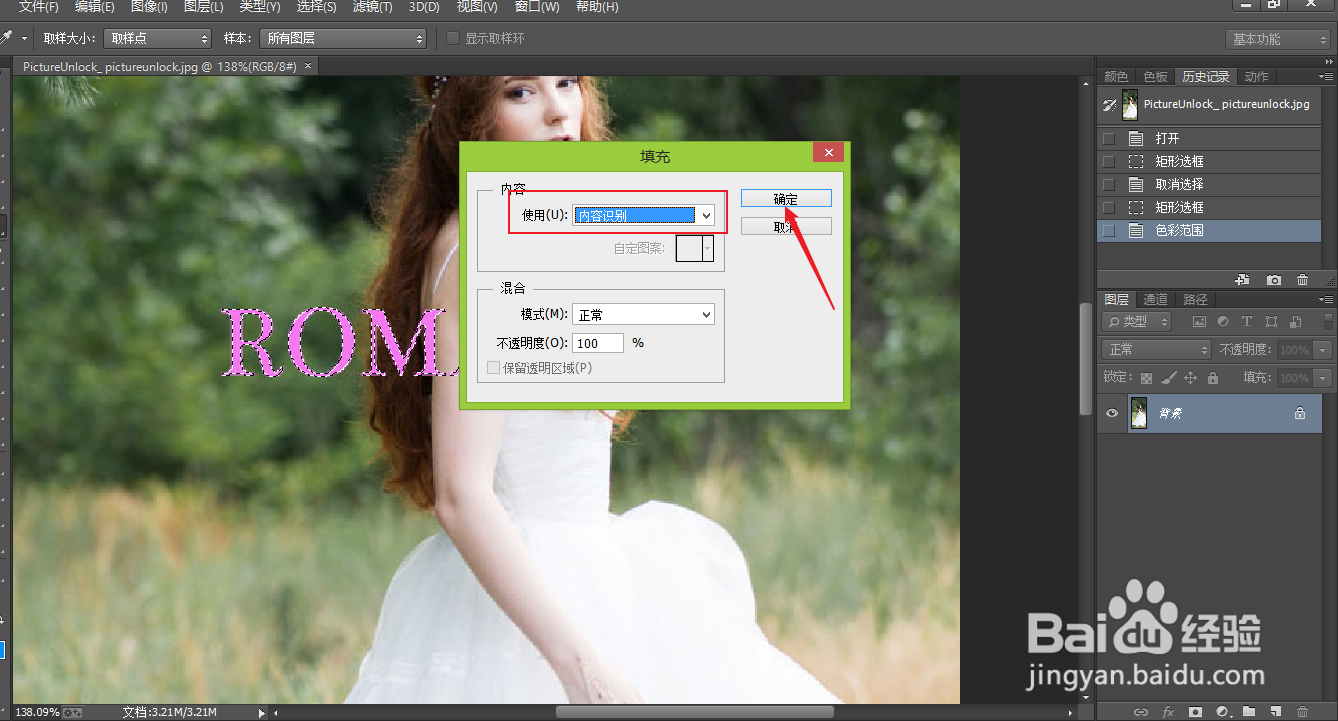The width and height of the screenshot is (1338, 721).
Task: Switch to the Channels (通道) tab
Action: tap(1155, 299)
